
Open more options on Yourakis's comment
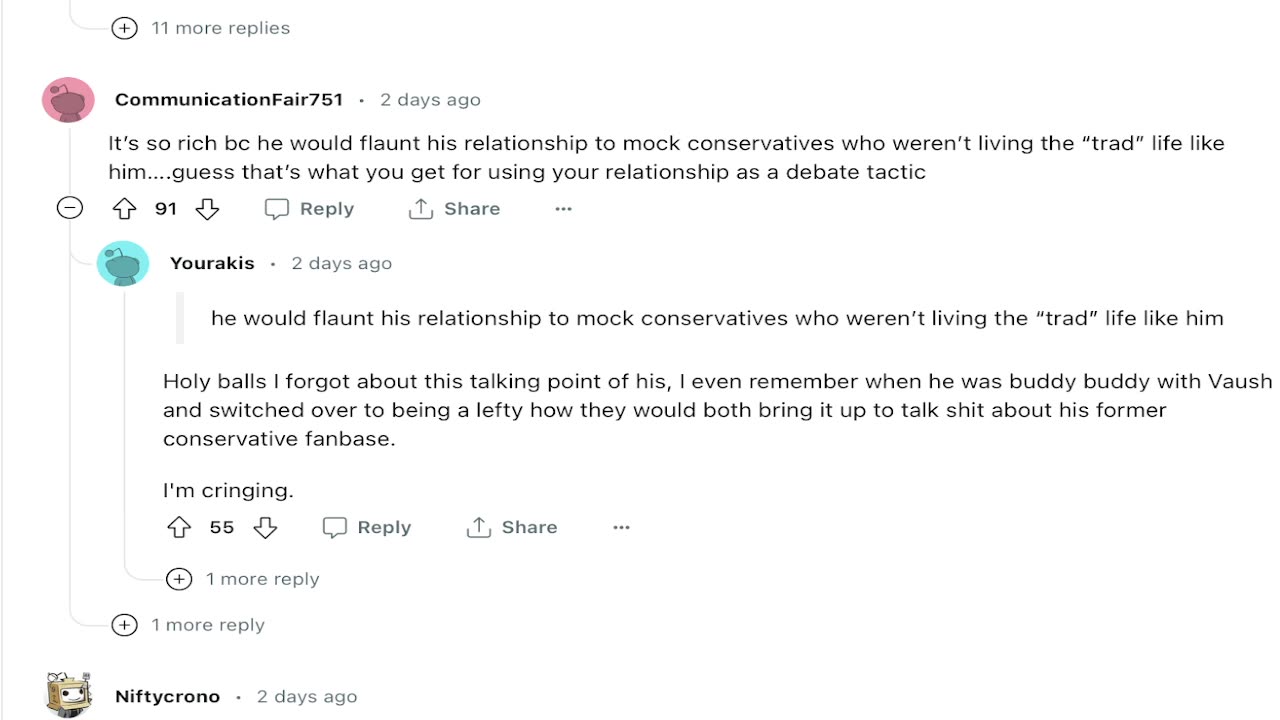tap(621, 527)
